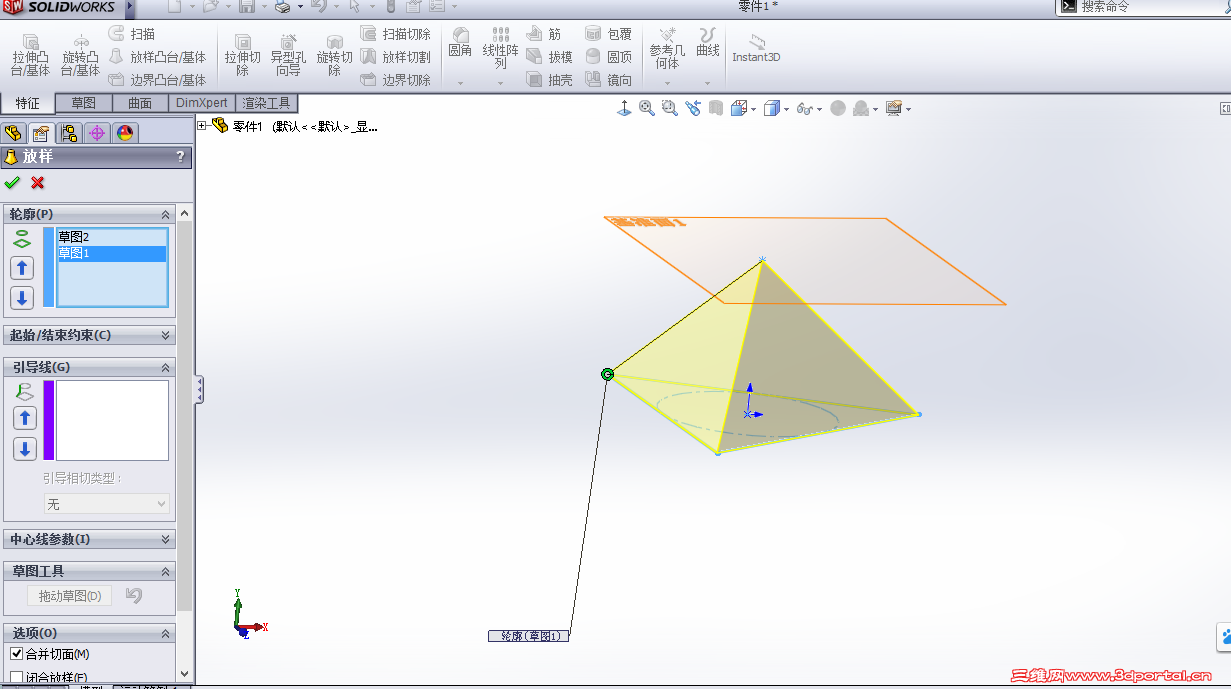Open the Hide/Show Items dropdown arrow
The height and width of the screenshot is (689, 1231).
pyautogui.click(x=819, y=109)
